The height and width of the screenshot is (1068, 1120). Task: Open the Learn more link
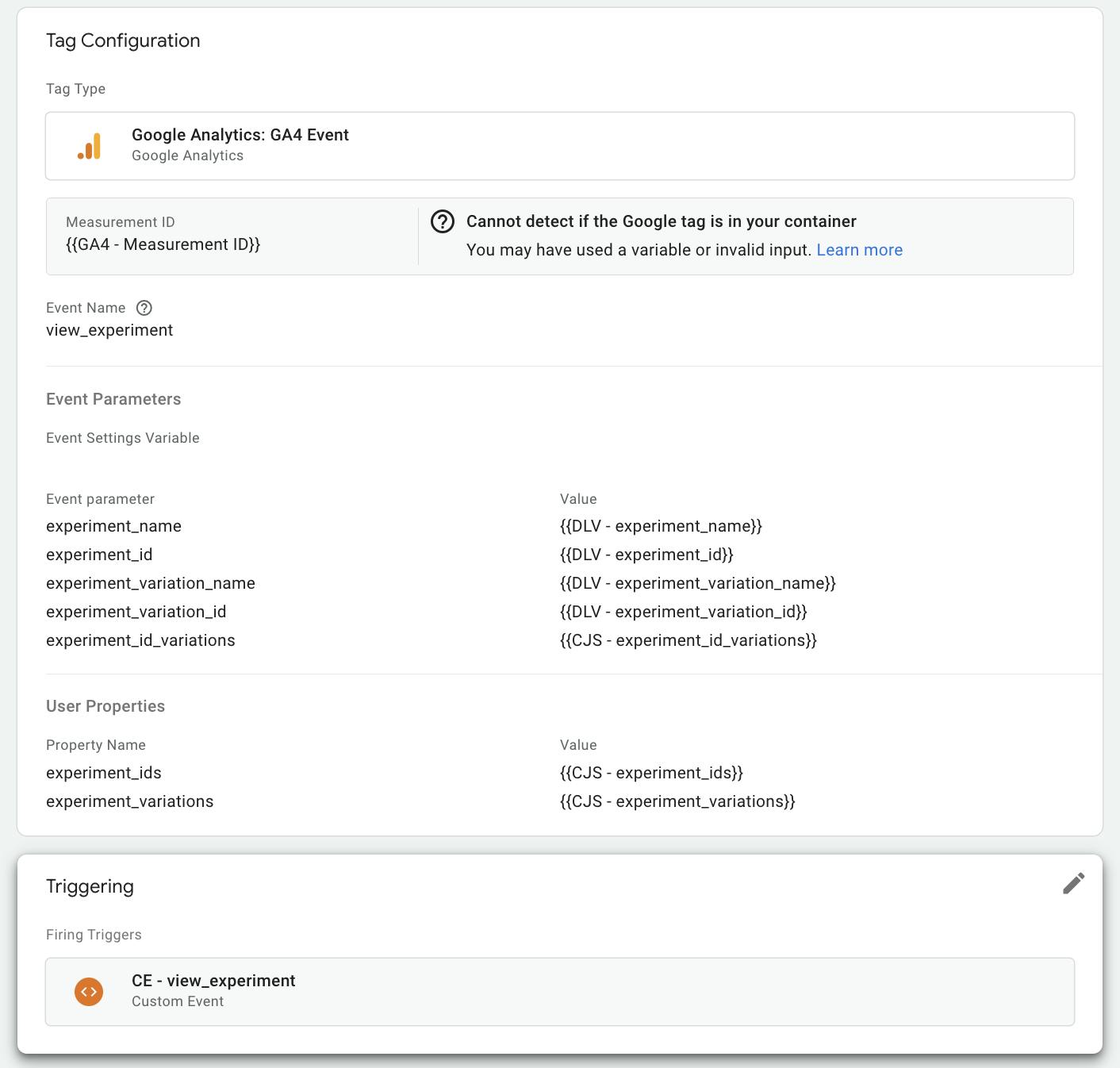pos(859,250)
